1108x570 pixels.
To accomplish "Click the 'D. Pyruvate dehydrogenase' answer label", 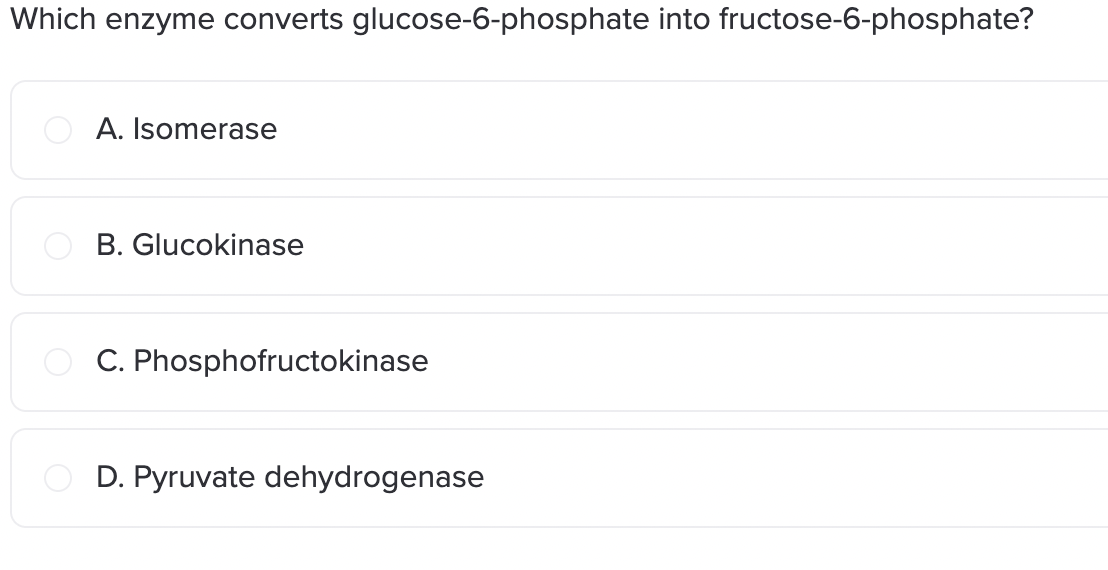I will click(x=290, y=477).
